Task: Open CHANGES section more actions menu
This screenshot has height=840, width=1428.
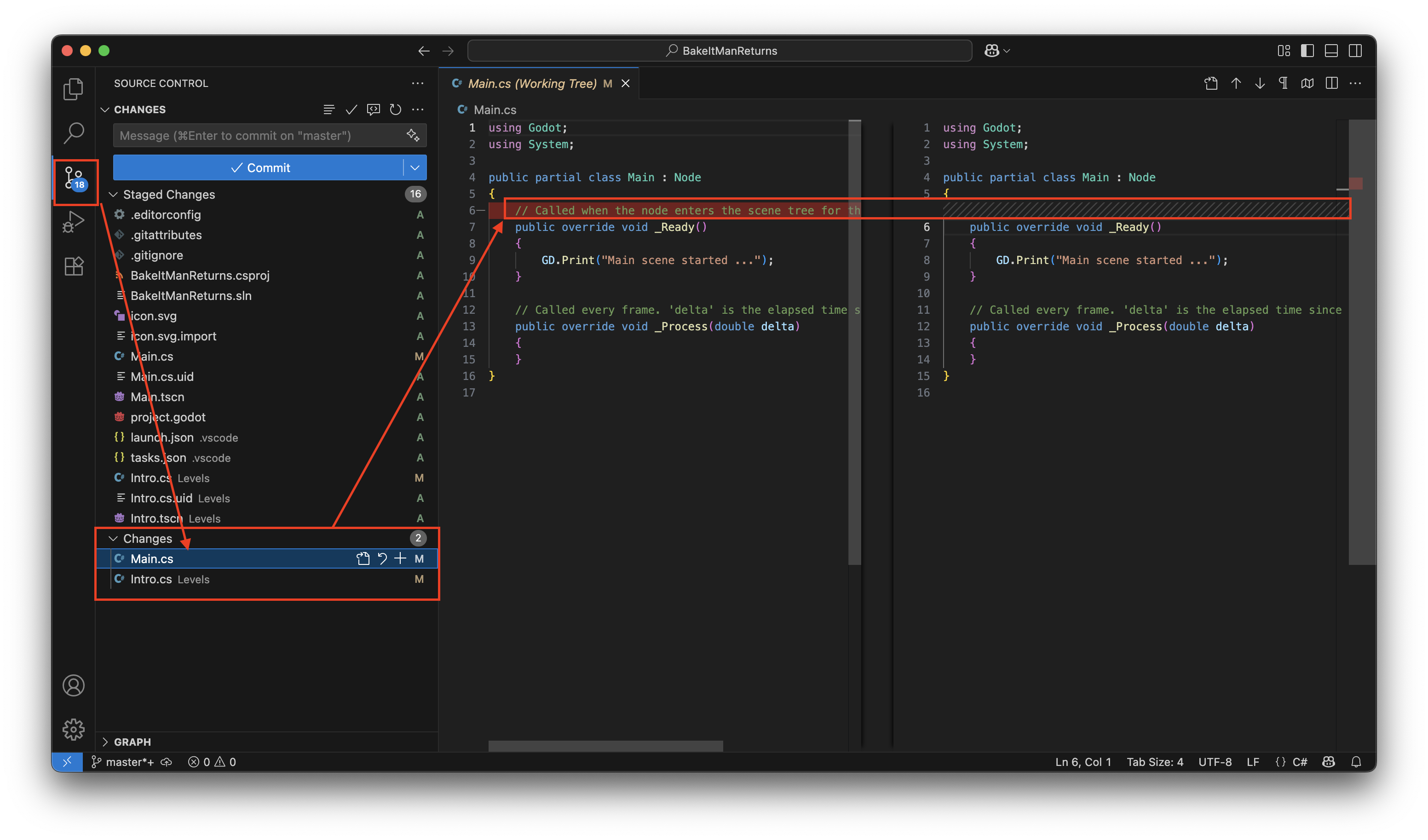Action: pos(418,109)
